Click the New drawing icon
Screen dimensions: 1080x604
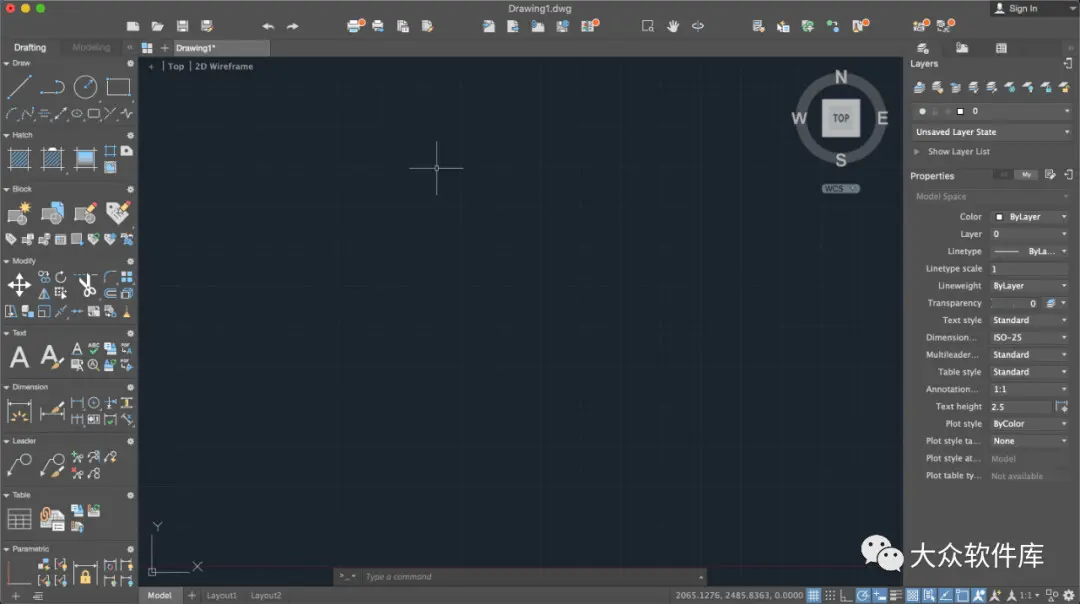tap(133, 26)
